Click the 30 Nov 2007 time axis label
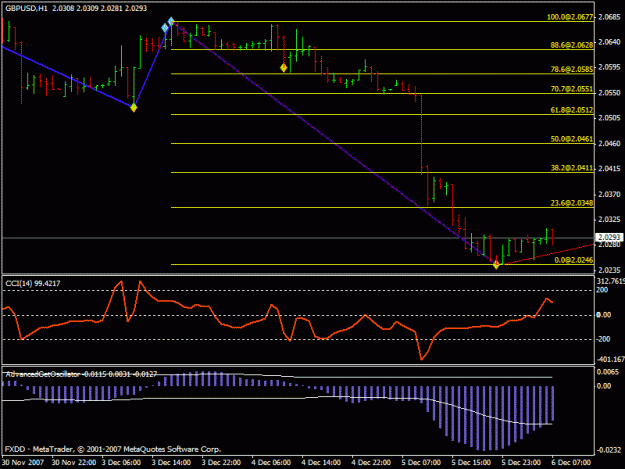625x469 pixels. (23, 463)
